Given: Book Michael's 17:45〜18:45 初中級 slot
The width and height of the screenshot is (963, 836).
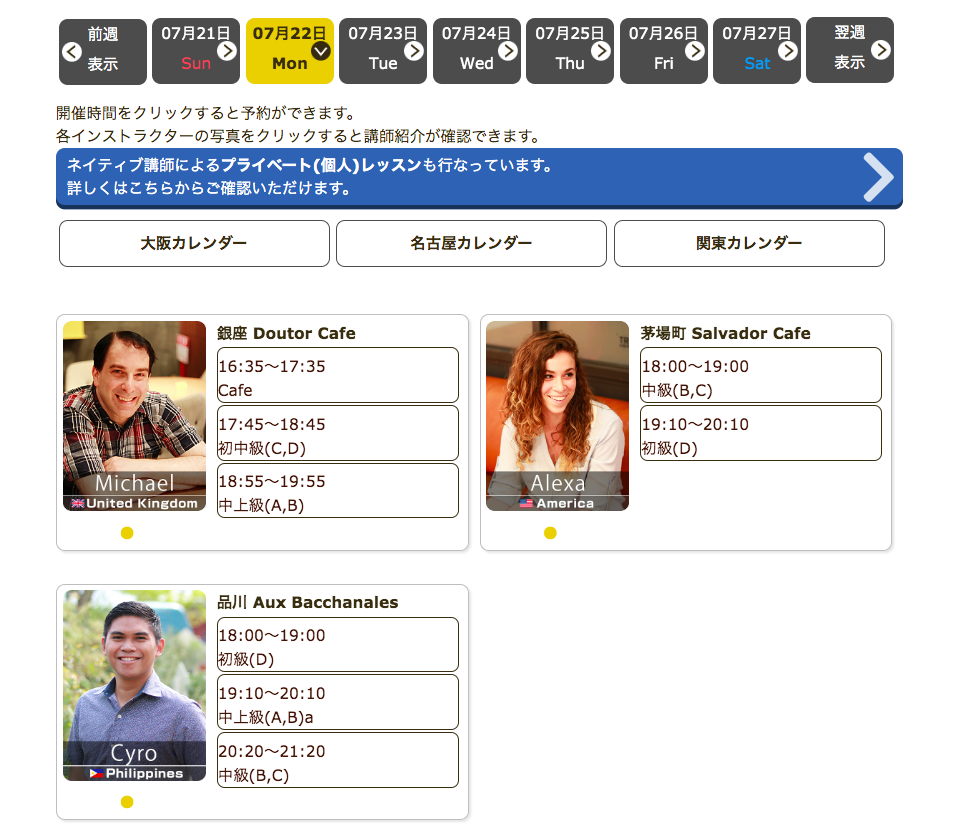Looking at the screenshot, I should click(x=338, y=433).
